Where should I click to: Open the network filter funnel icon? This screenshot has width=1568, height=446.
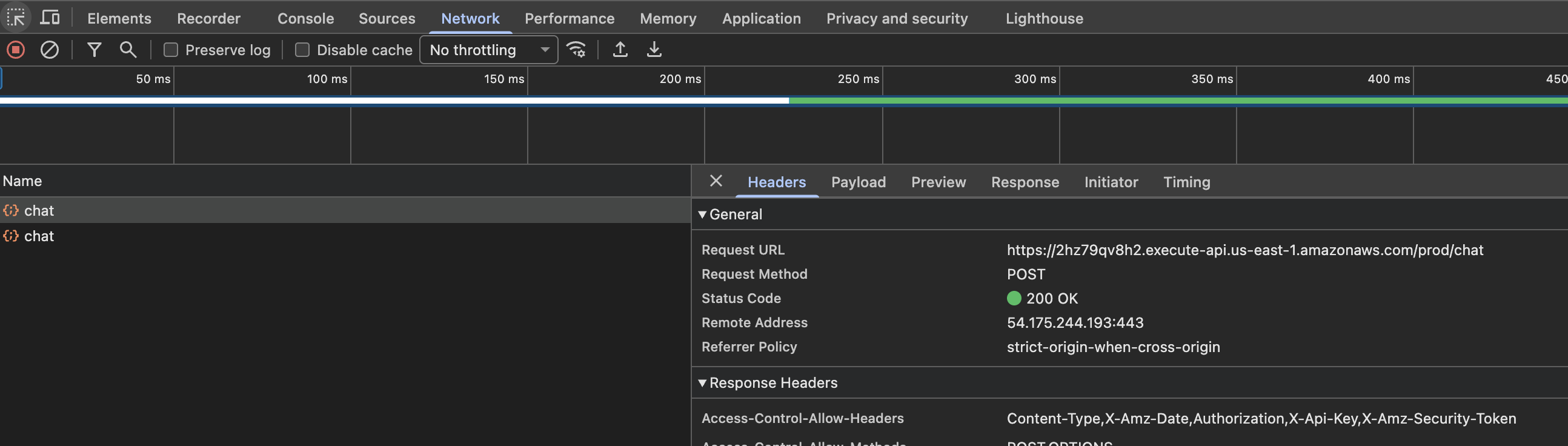94,49
